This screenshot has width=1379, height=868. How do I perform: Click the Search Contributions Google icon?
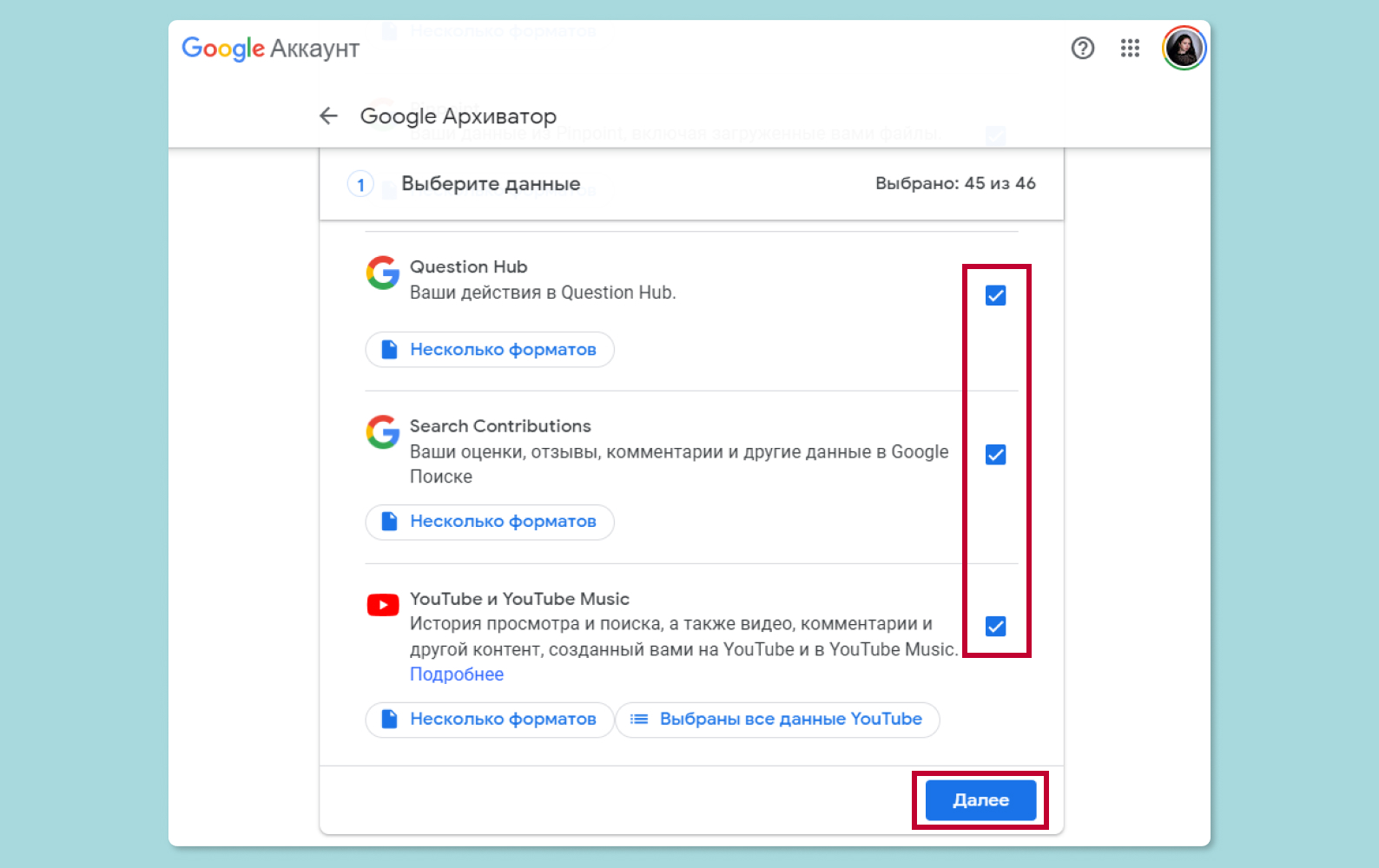point(383,431)
